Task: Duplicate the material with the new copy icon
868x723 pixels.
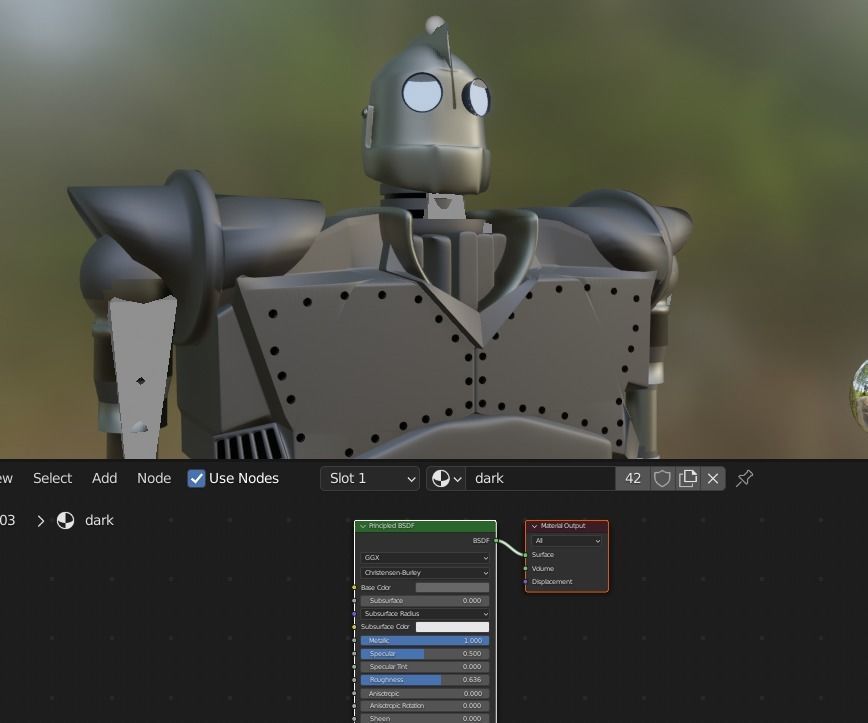Action: (x=688, y=478)
